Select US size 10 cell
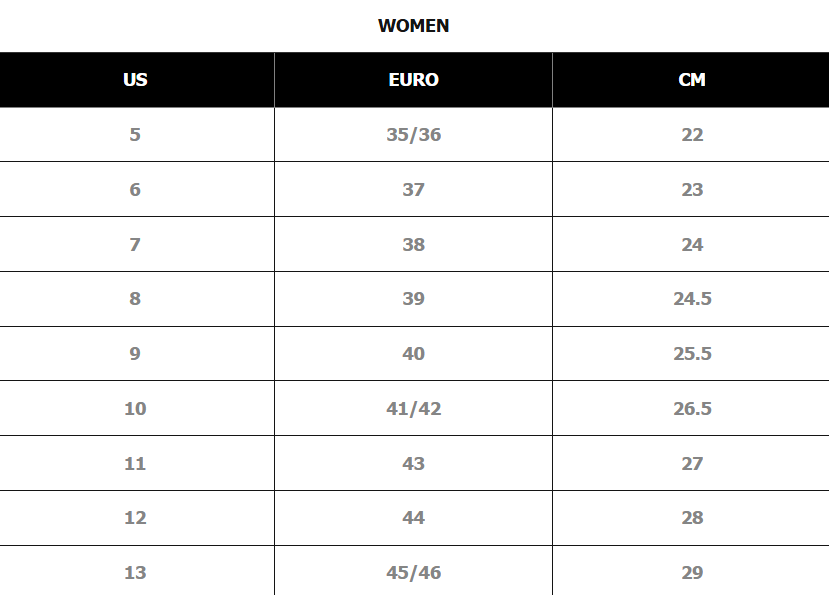Viewport: 829px width, 595px height. pos(137,408)
